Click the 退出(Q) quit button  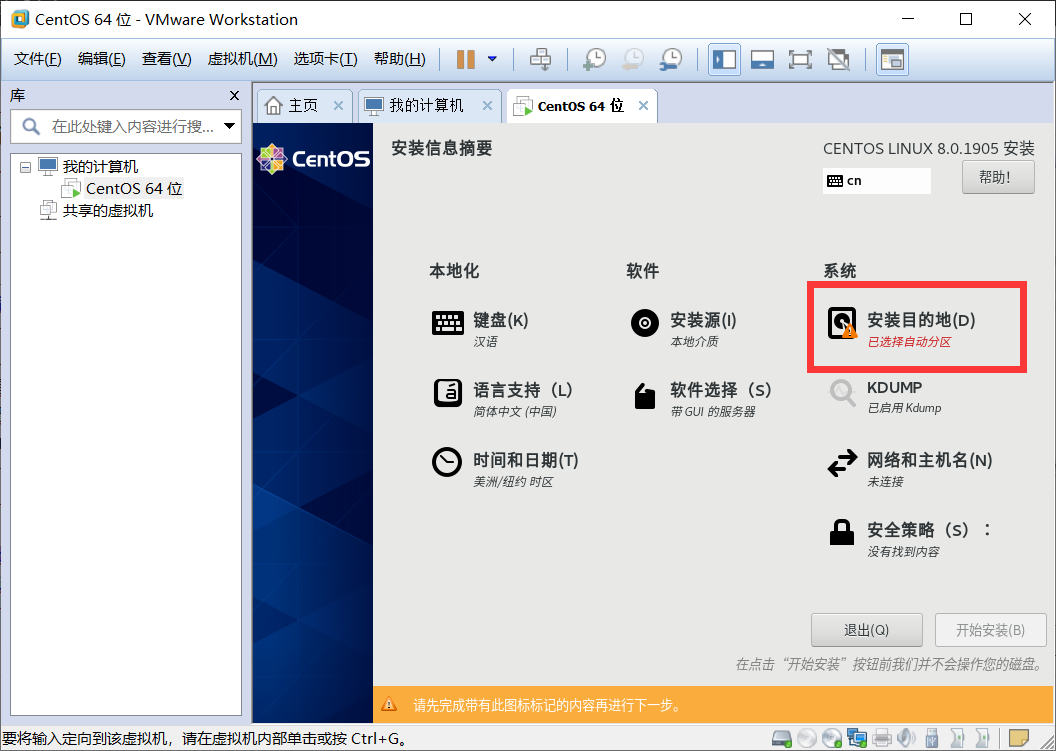click(x=866, y=630)
